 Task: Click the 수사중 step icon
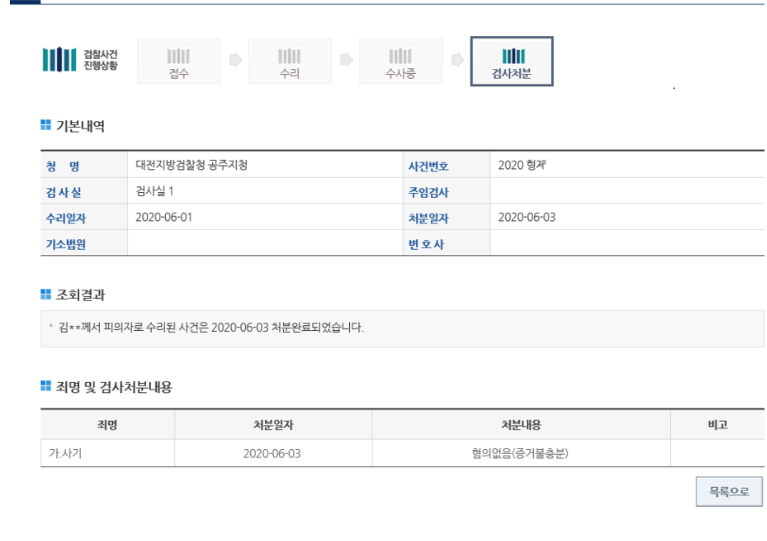click(x=400, y=61)
